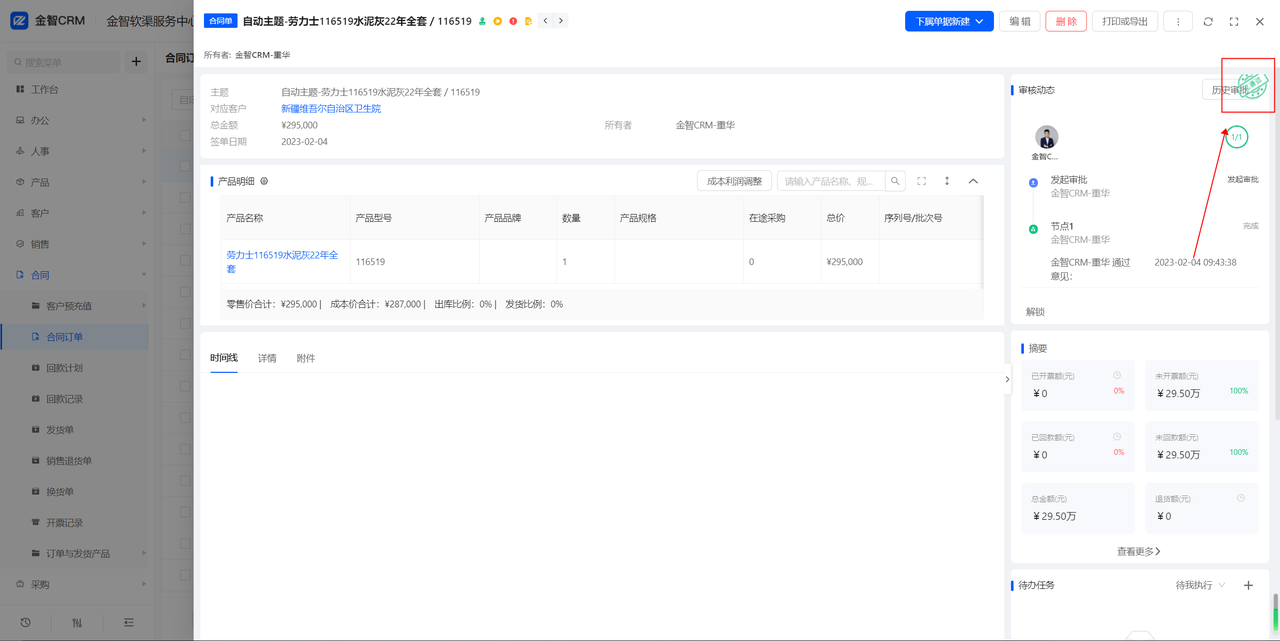Click clock icon on 已开票额 card
Image resolution: width=1280 pixels, height=641 pixels.
click(1117, 376)
